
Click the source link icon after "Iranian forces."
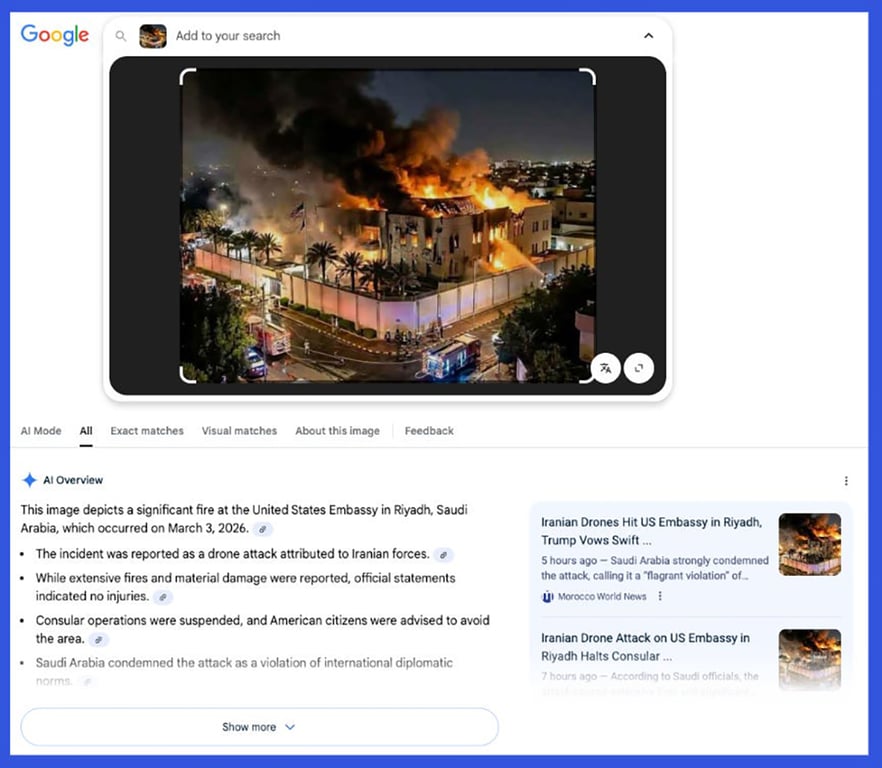tap(443, 555)
